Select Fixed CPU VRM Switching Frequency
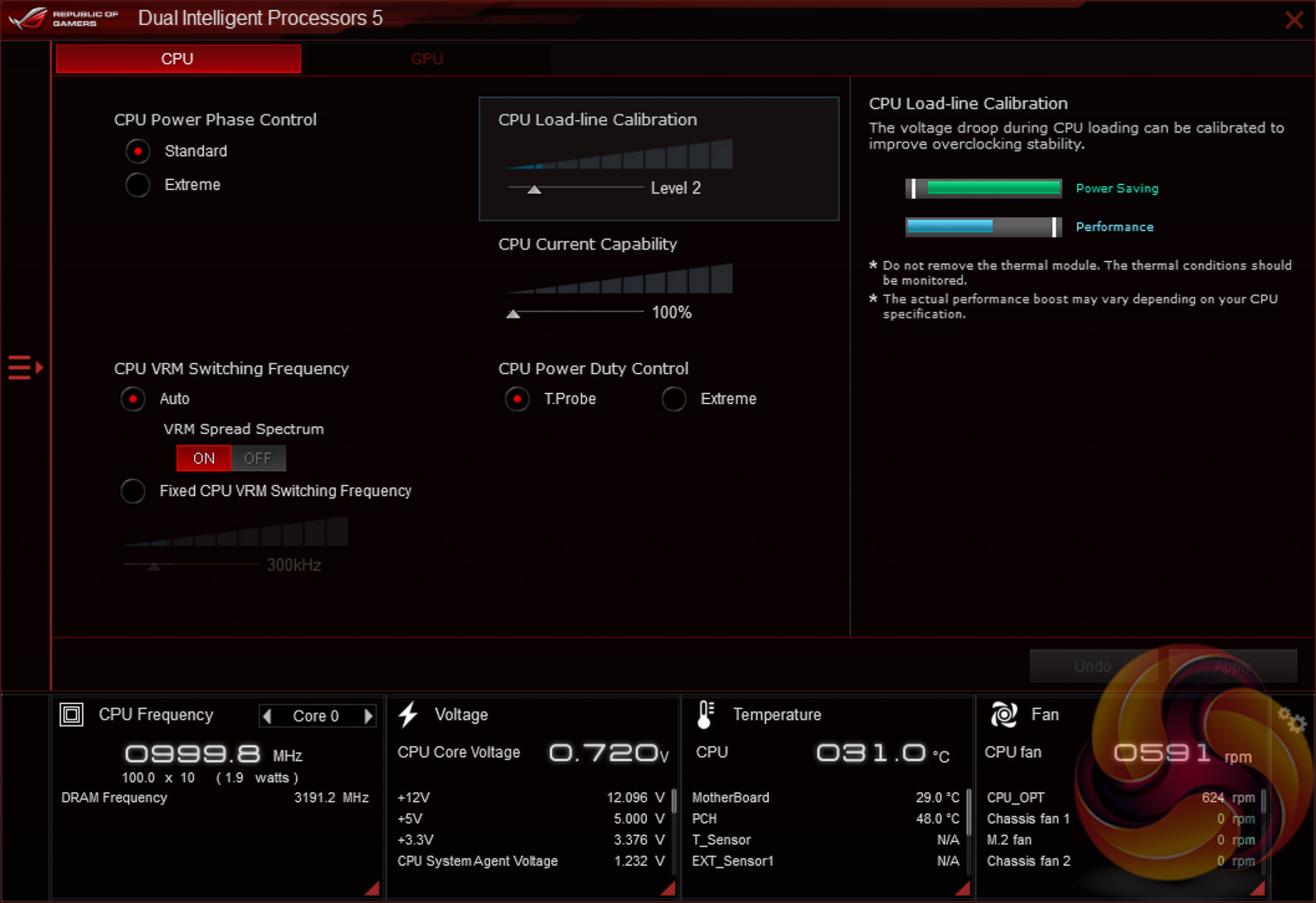 pos(133,491)
